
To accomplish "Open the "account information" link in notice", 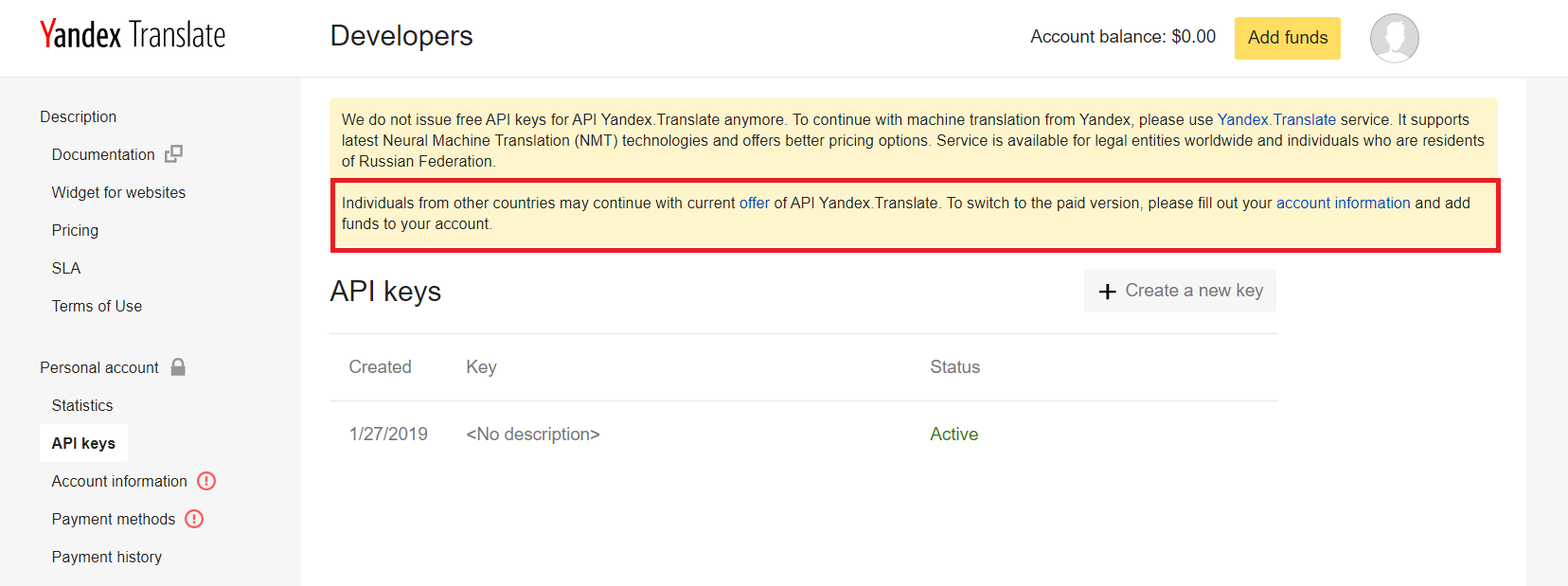I will coord(1343,203).
